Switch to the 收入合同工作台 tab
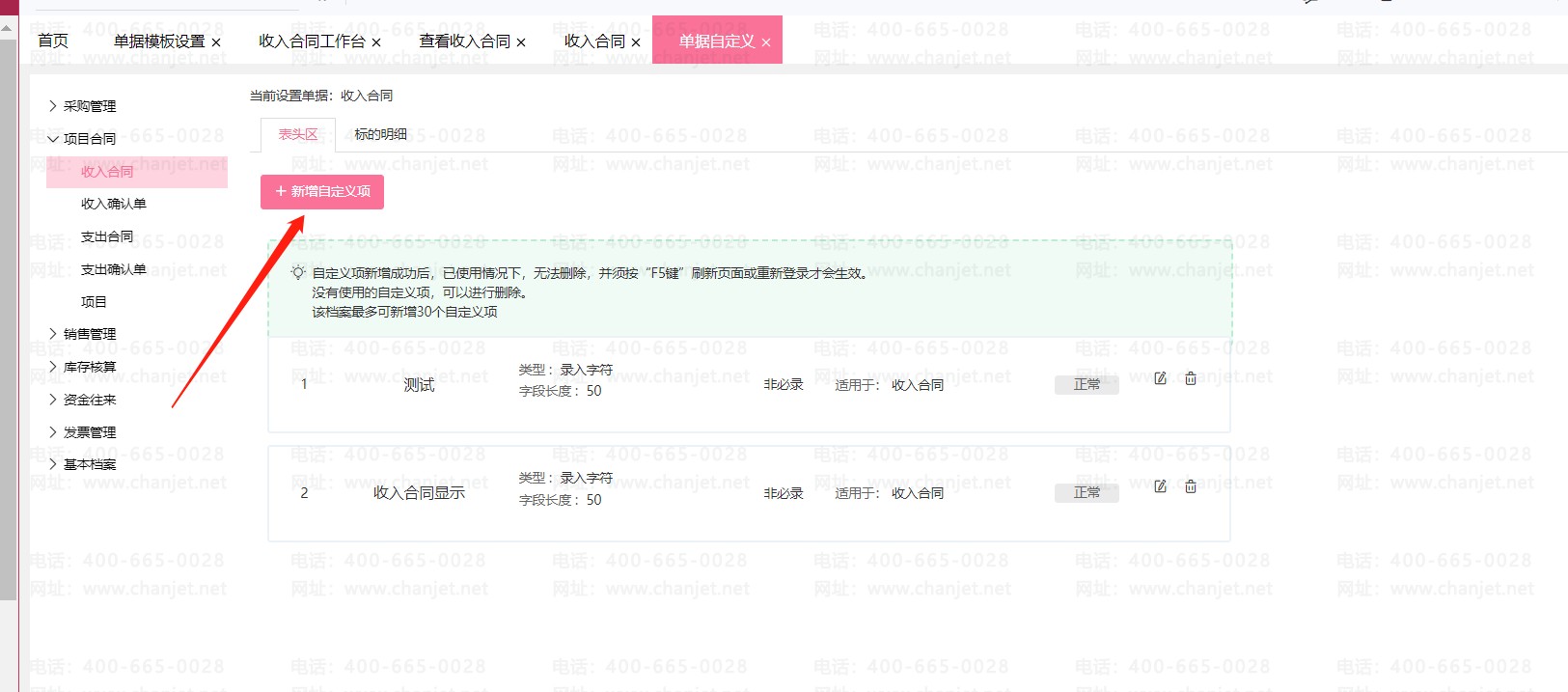Image resolution: width=1568 pixels, height=692 pixels. (x=312, y=42)
